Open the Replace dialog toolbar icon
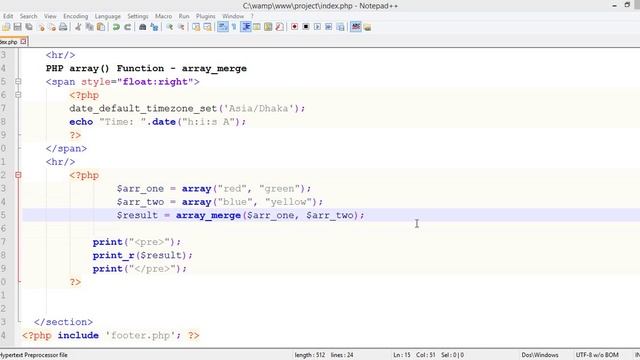This screenshot has width=640, height=360. point(154,27)
